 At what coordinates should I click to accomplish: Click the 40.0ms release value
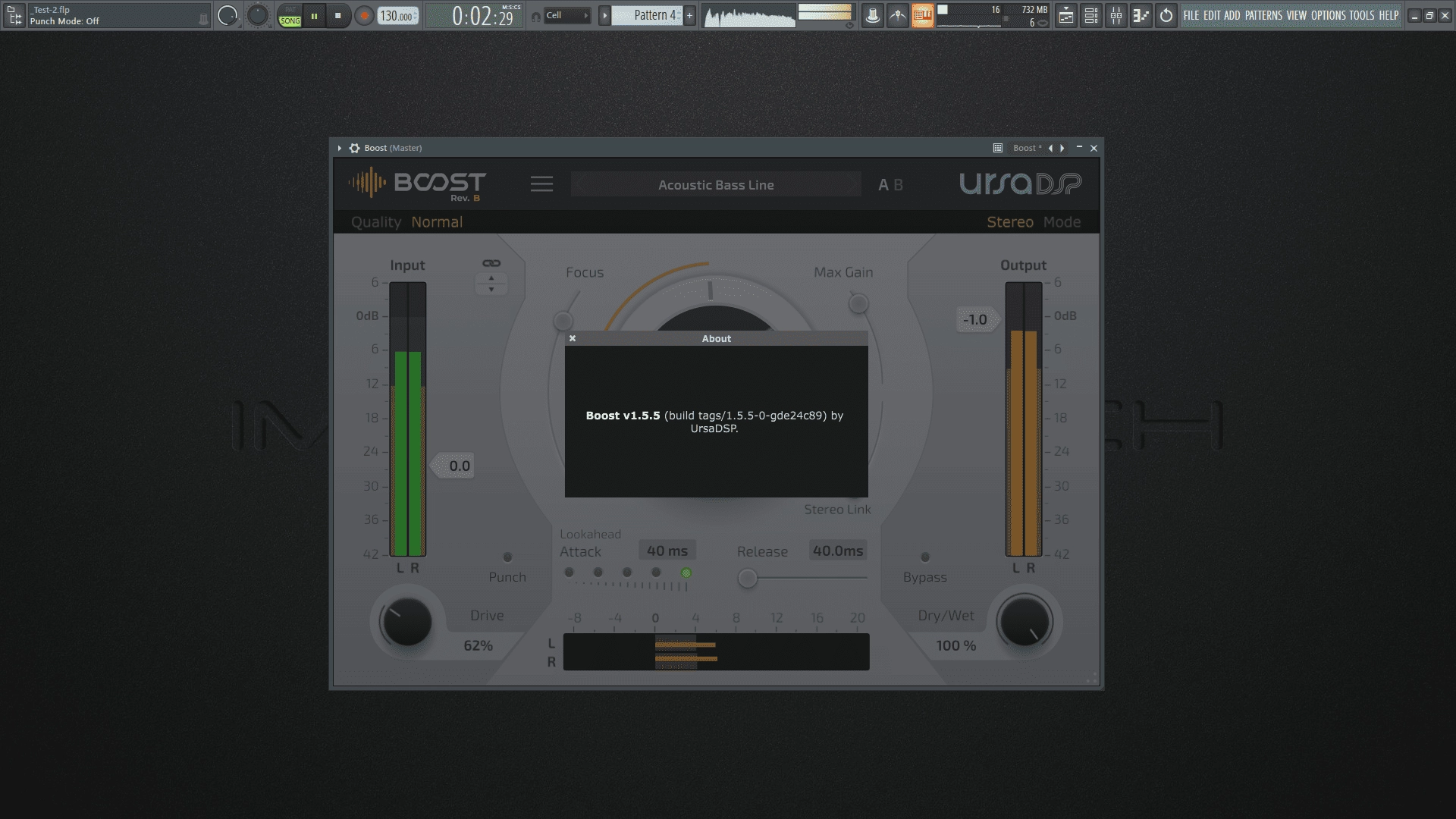point(838,551)
